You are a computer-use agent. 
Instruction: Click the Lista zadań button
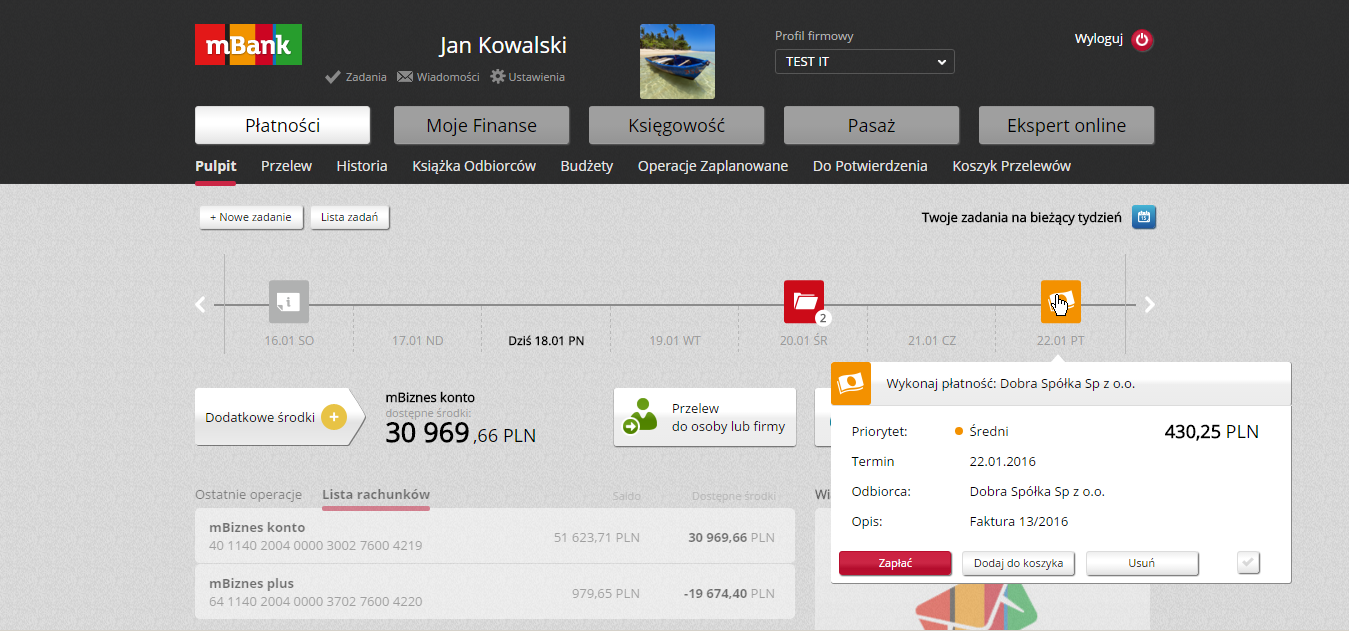[350, 217]
